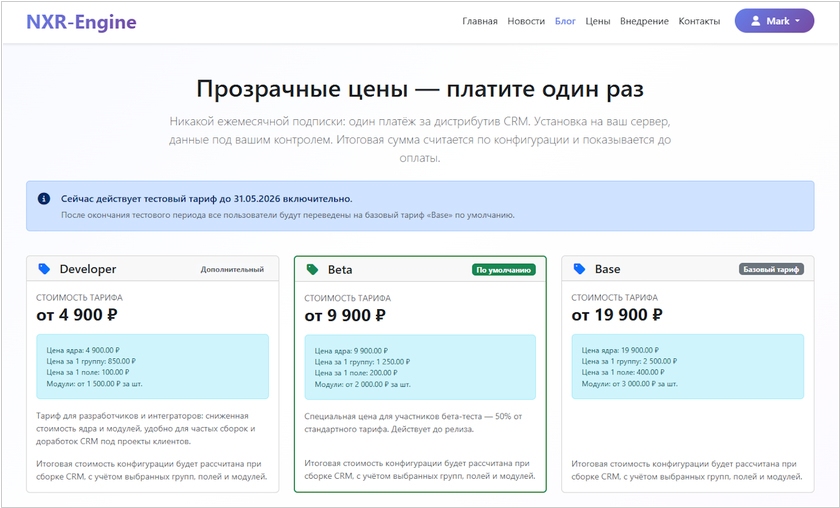Click the По умолчанию green badge
This screenshot has height=508, width=840.
pyautogui.click(x=504, y=270)
